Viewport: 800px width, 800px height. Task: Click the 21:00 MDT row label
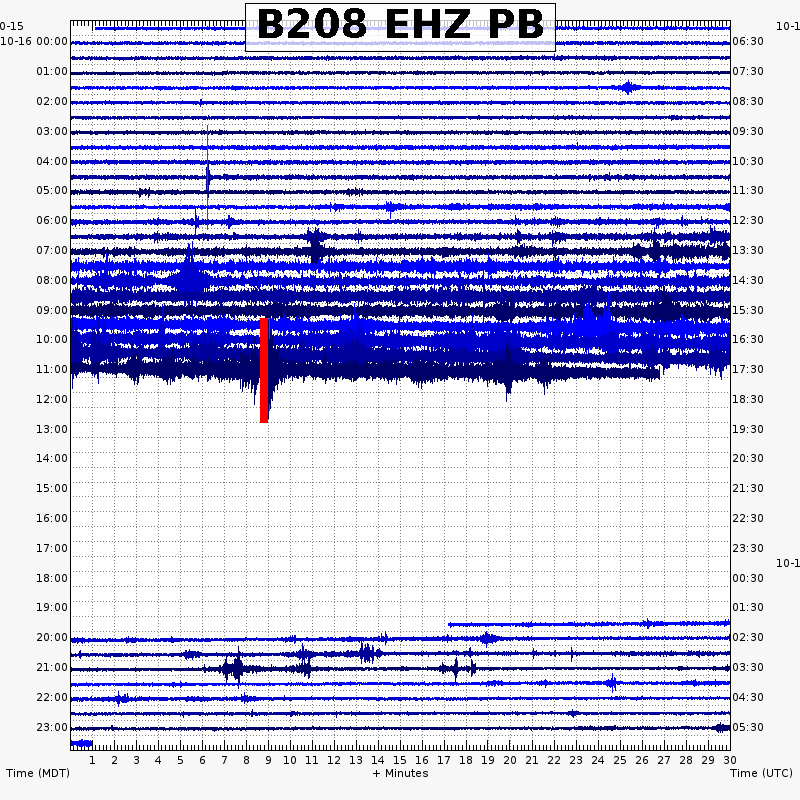point(52,668)
